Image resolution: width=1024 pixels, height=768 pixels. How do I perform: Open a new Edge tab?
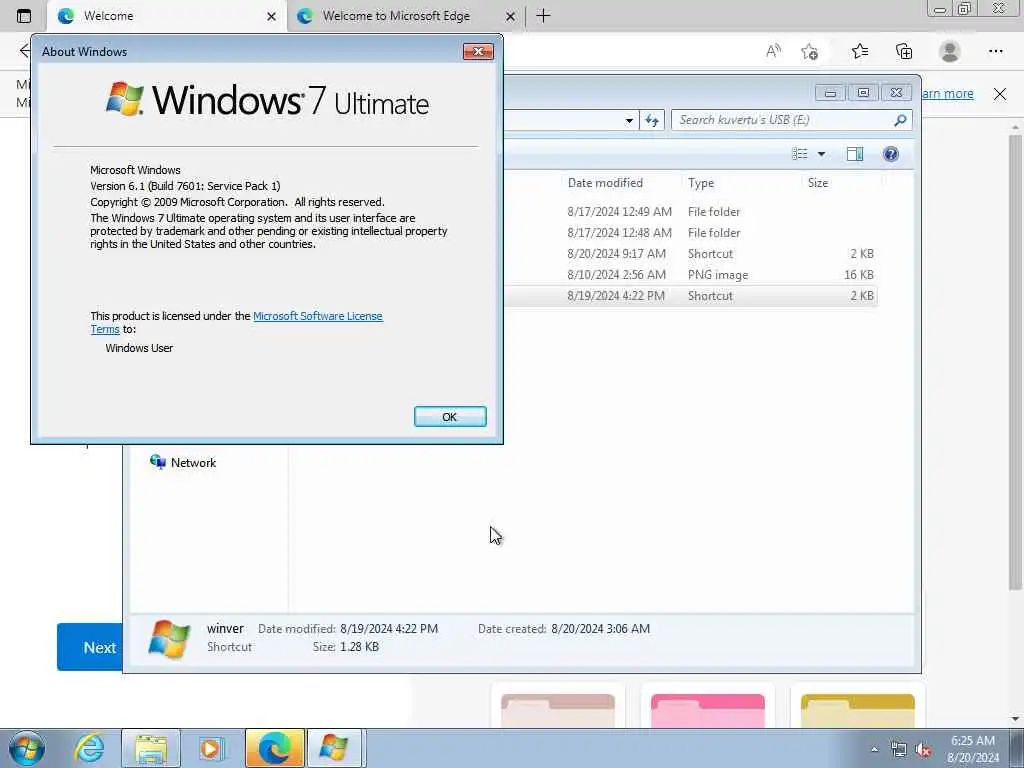(543, 16)
